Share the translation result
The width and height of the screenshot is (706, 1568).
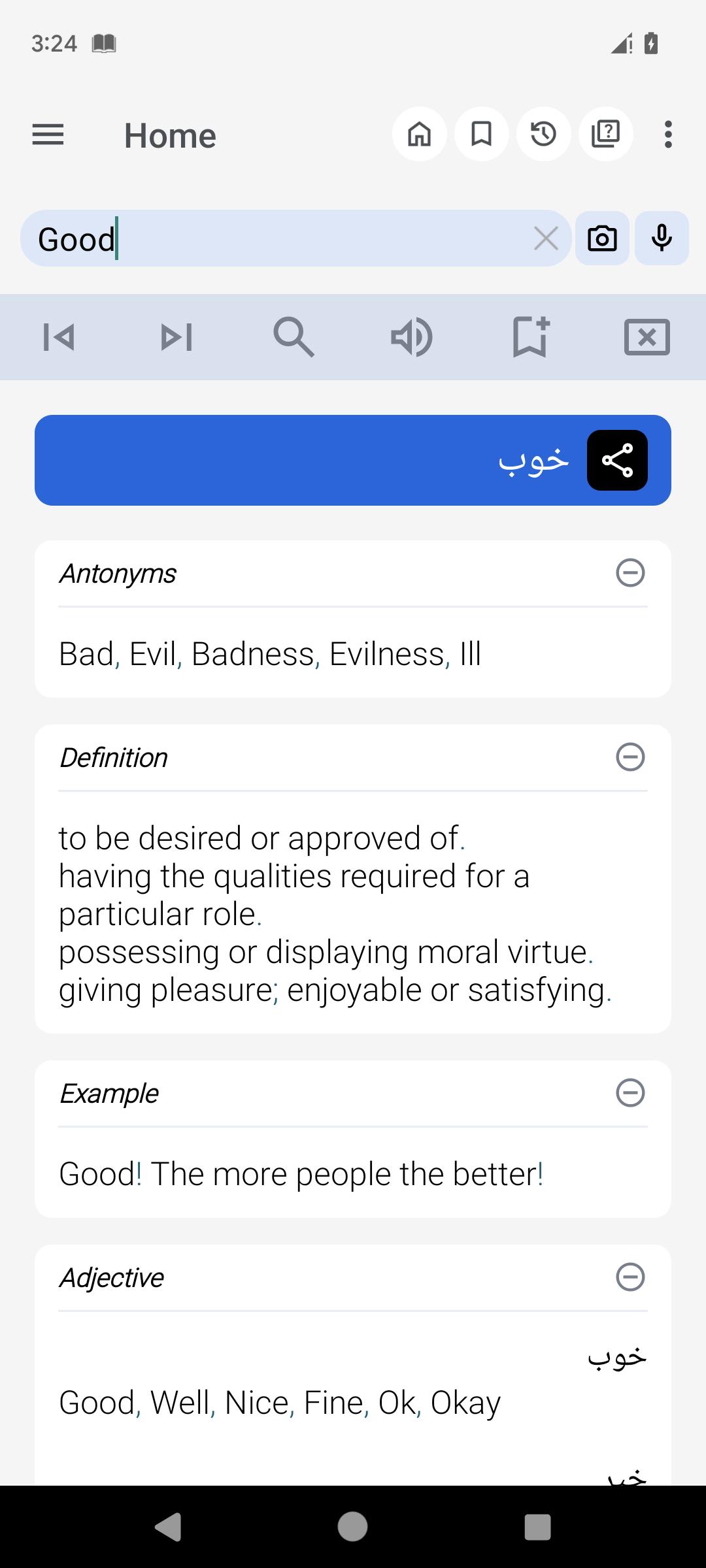click(618, 460)
